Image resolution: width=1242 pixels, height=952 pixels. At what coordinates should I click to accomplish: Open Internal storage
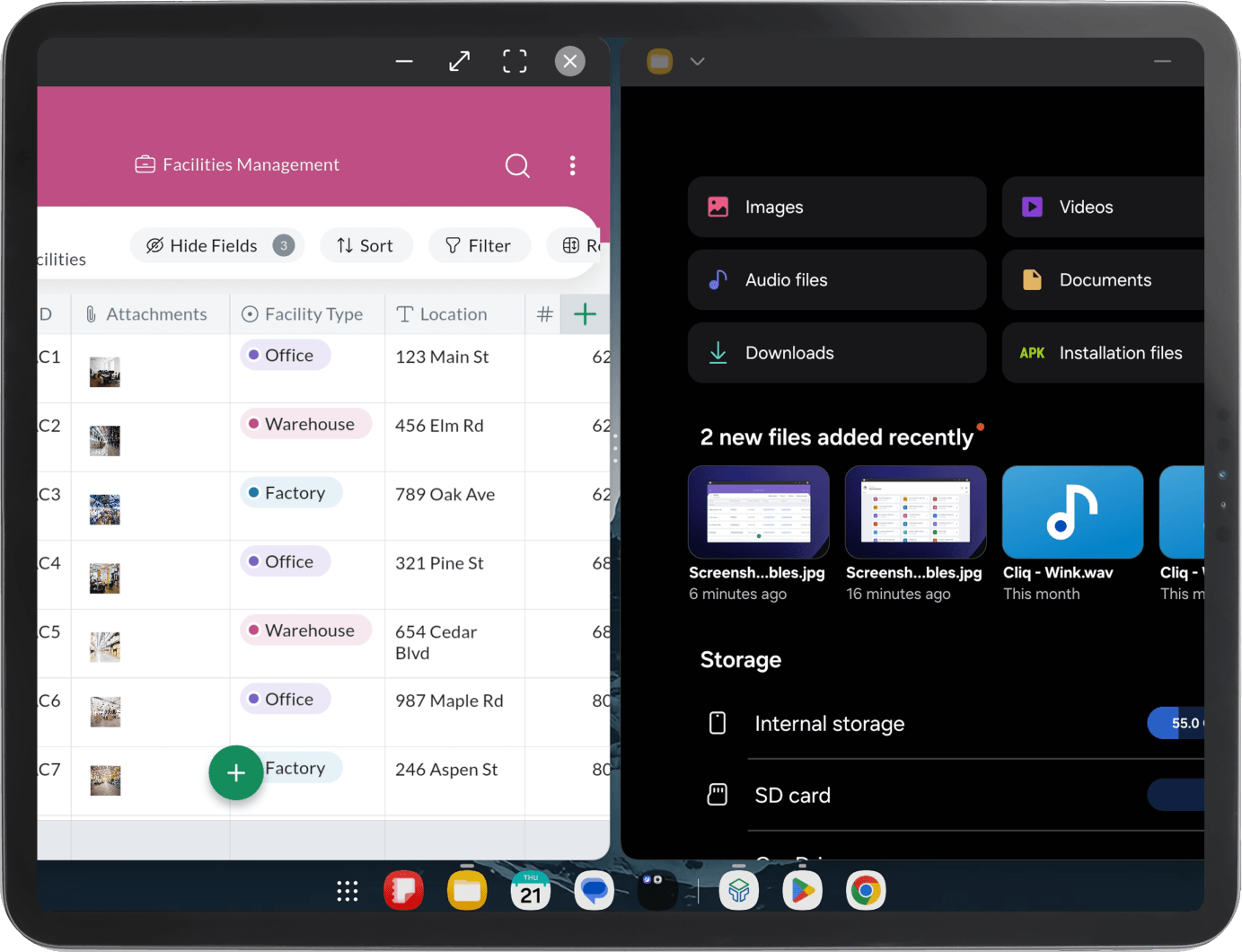pos(952,724)
